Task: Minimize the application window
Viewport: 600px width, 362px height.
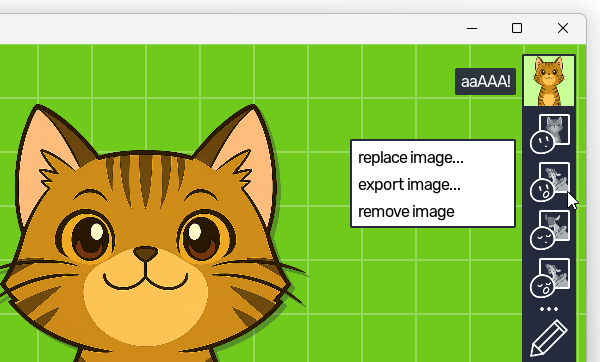Action: [x=472, y=28]
